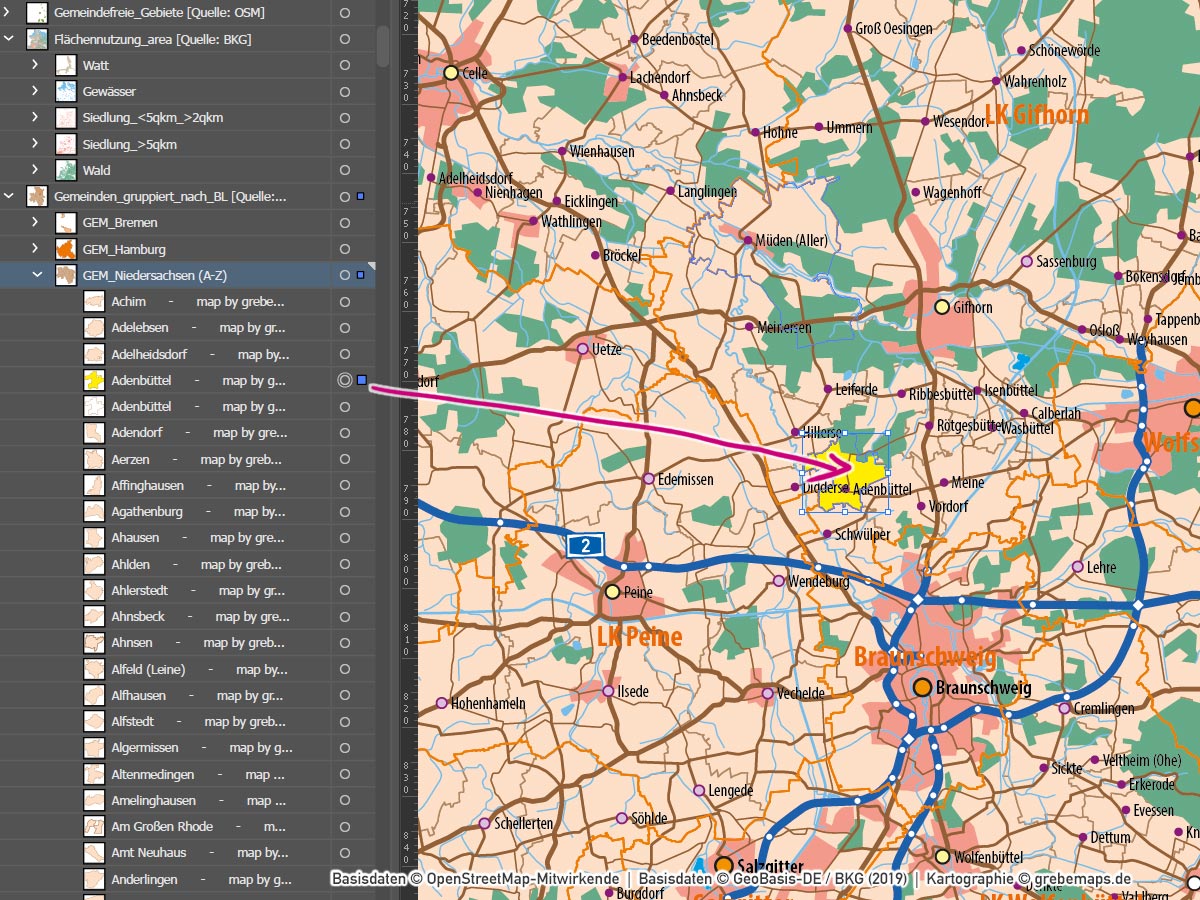Click the Autobahn 2 shield on the map
Screen dimensions: 1200x900
point(585,545)
